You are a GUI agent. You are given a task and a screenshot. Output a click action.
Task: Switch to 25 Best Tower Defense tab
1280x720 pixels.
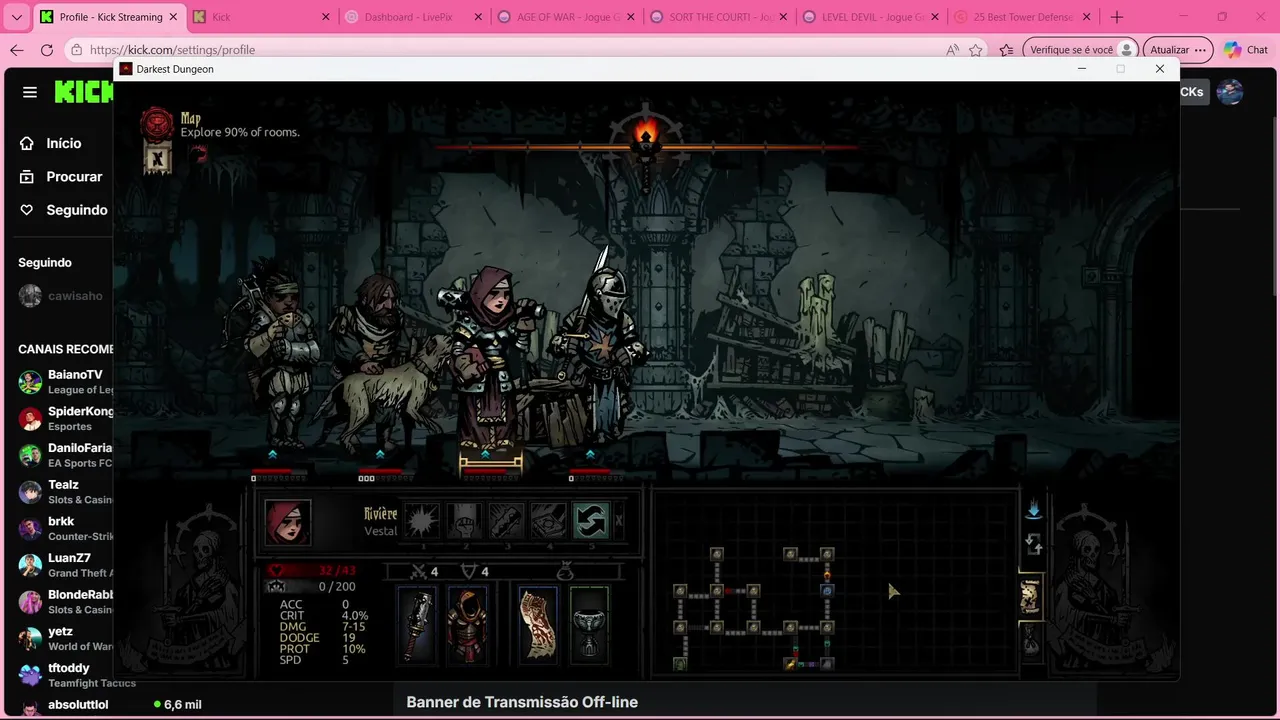[x=1022, y=17]
